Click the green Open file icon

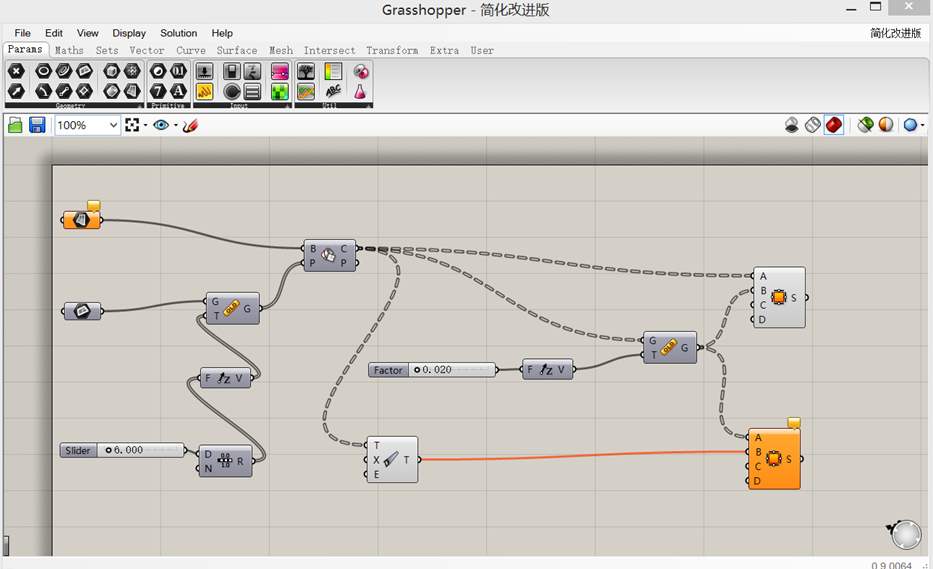(x=15, y=125)
